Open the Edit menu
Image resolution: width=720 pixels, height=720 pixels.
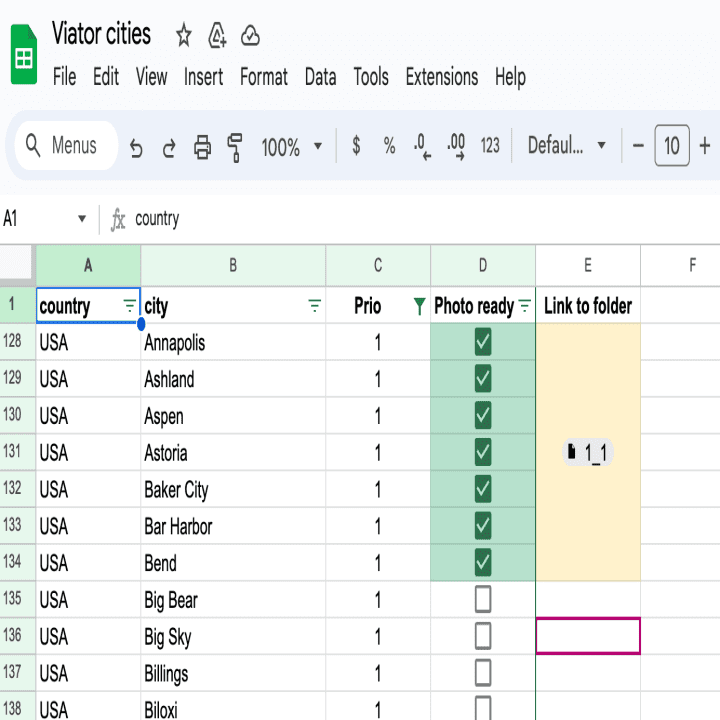[106, 76]
